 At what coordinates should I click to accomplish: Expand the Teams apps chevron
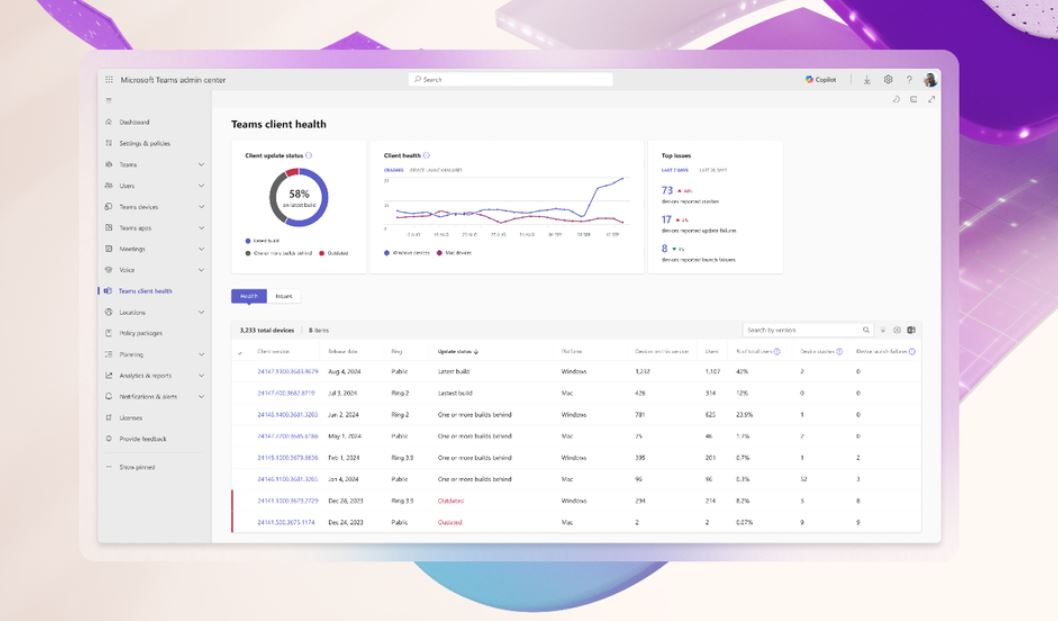coord(201,228)
